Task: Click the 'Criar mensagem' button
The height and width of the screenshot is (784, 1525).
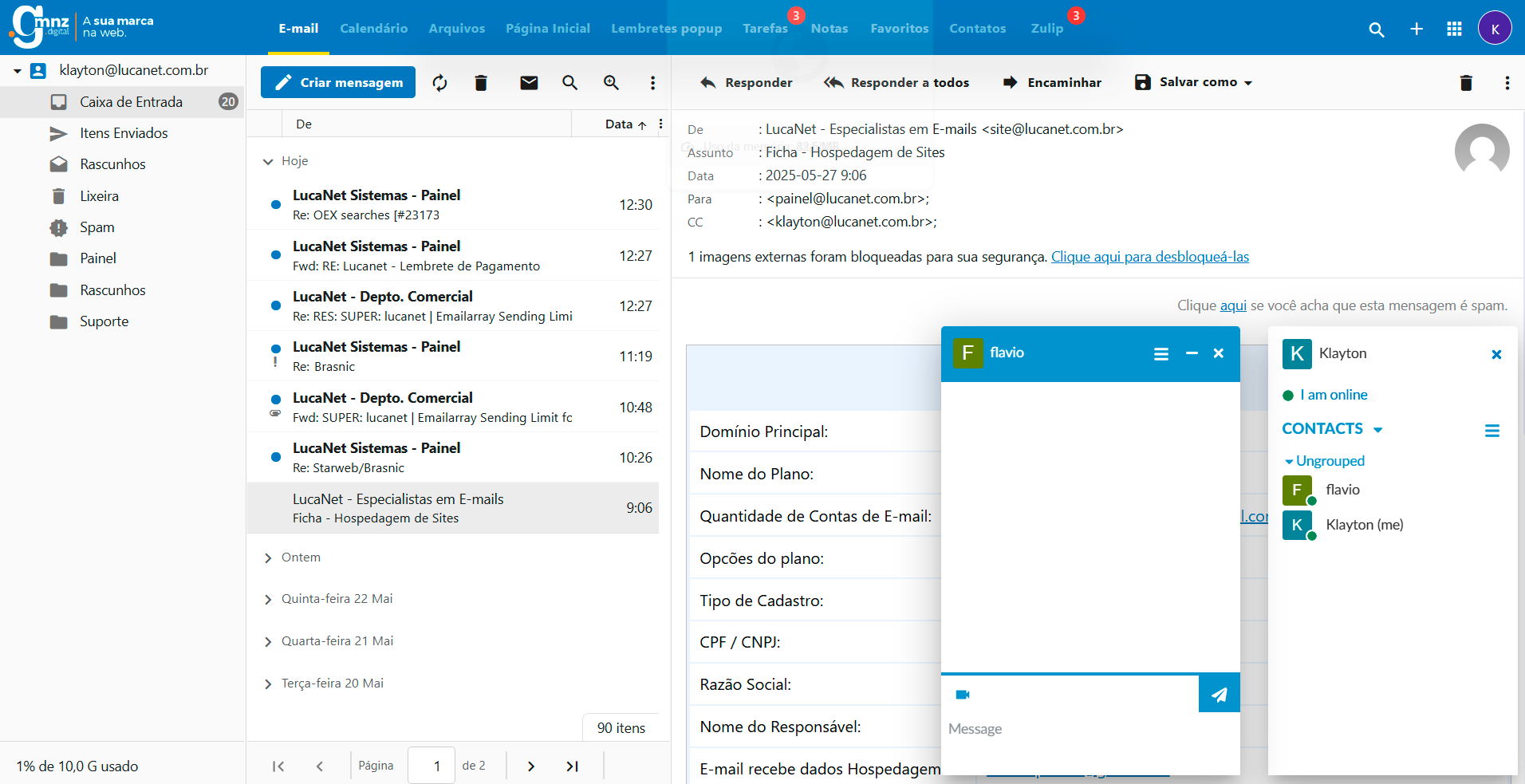Action: pyautogui.click(x=338, y=82)
